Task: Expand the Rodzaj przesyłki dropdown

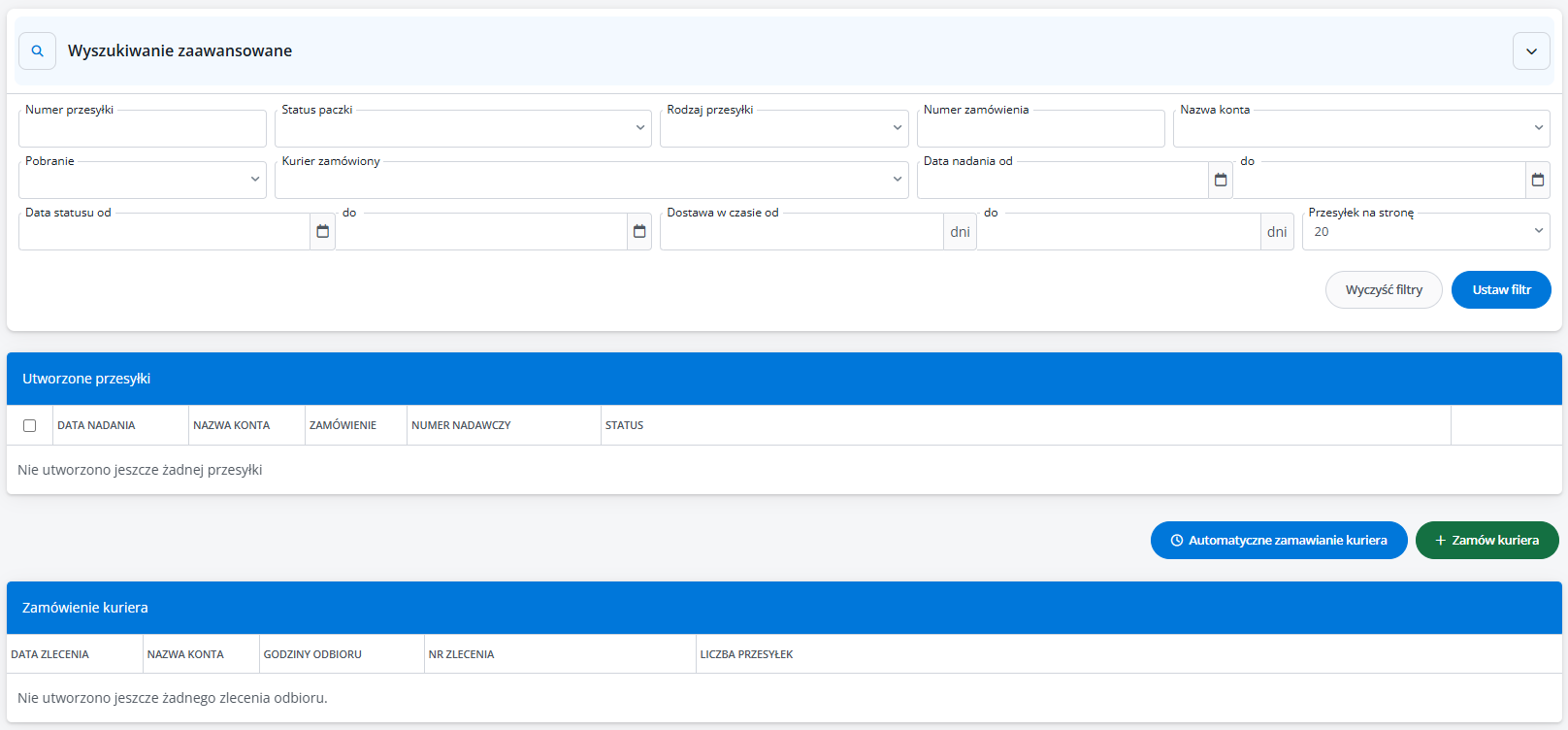Action: [x=784, y=128]
